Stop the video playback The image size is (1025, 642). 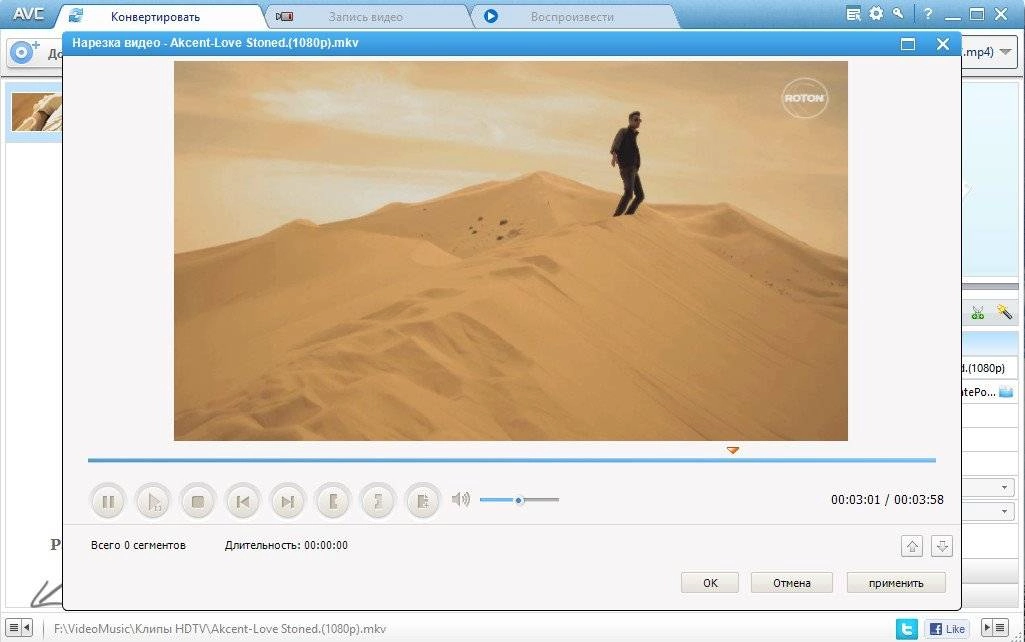click(197, 502)
